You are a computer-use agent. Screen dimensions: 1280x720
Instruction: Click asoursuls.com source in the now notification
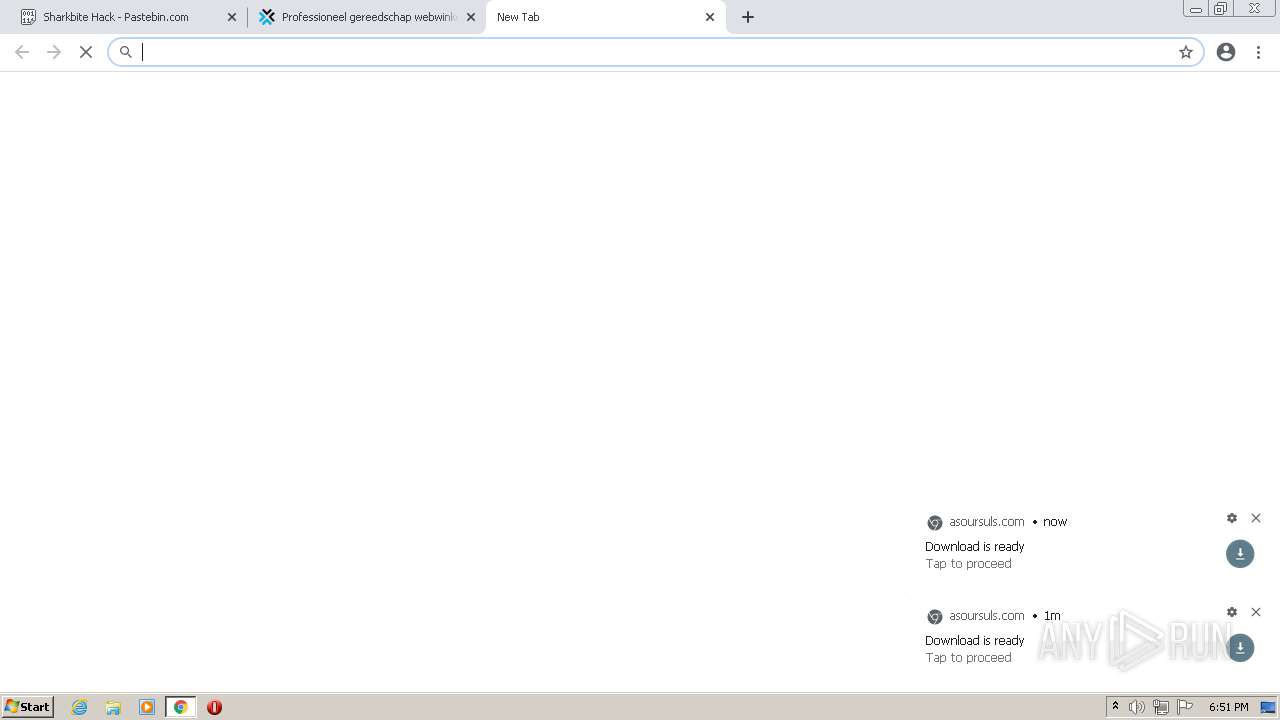[x=987, y=521]
